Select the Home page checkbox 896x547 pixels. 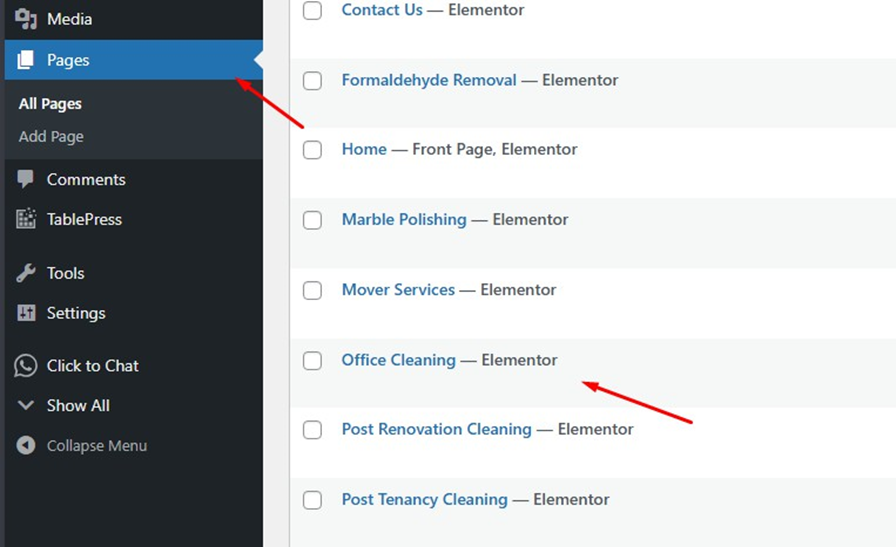(313, 150)
